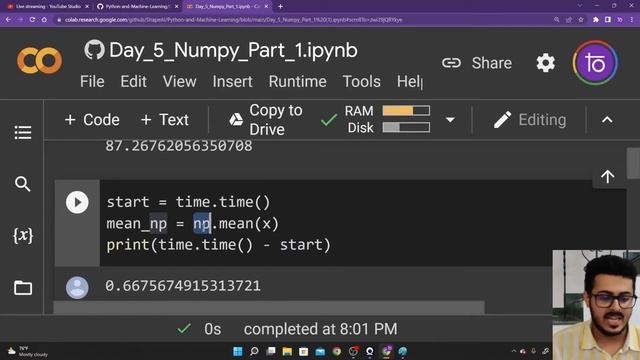Open the Files folder panel in sidebar
This screenshot has height=360, width=640.
tap(23, 288)
